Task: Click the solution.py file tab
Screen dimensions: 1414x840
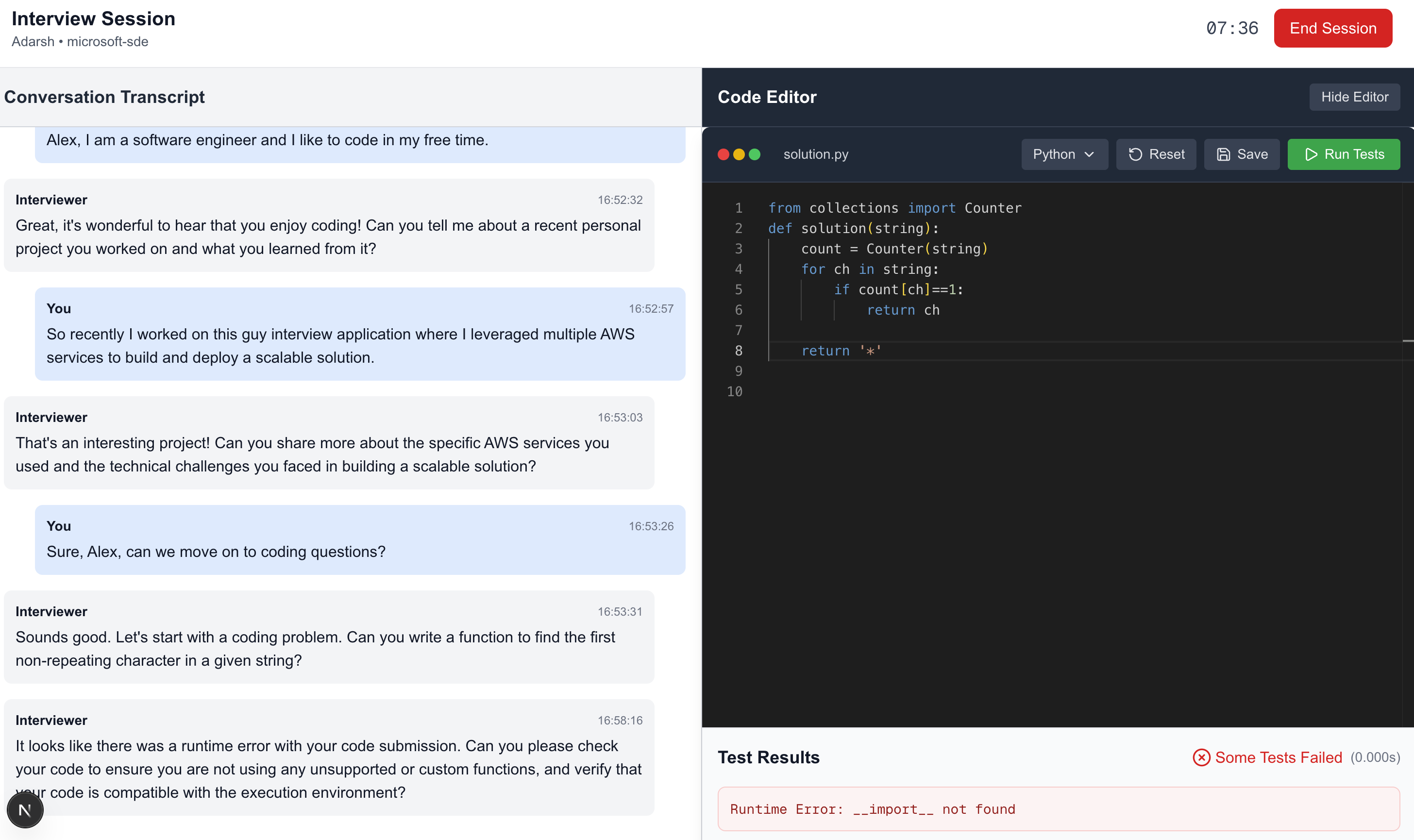Action: pos(815,154)
